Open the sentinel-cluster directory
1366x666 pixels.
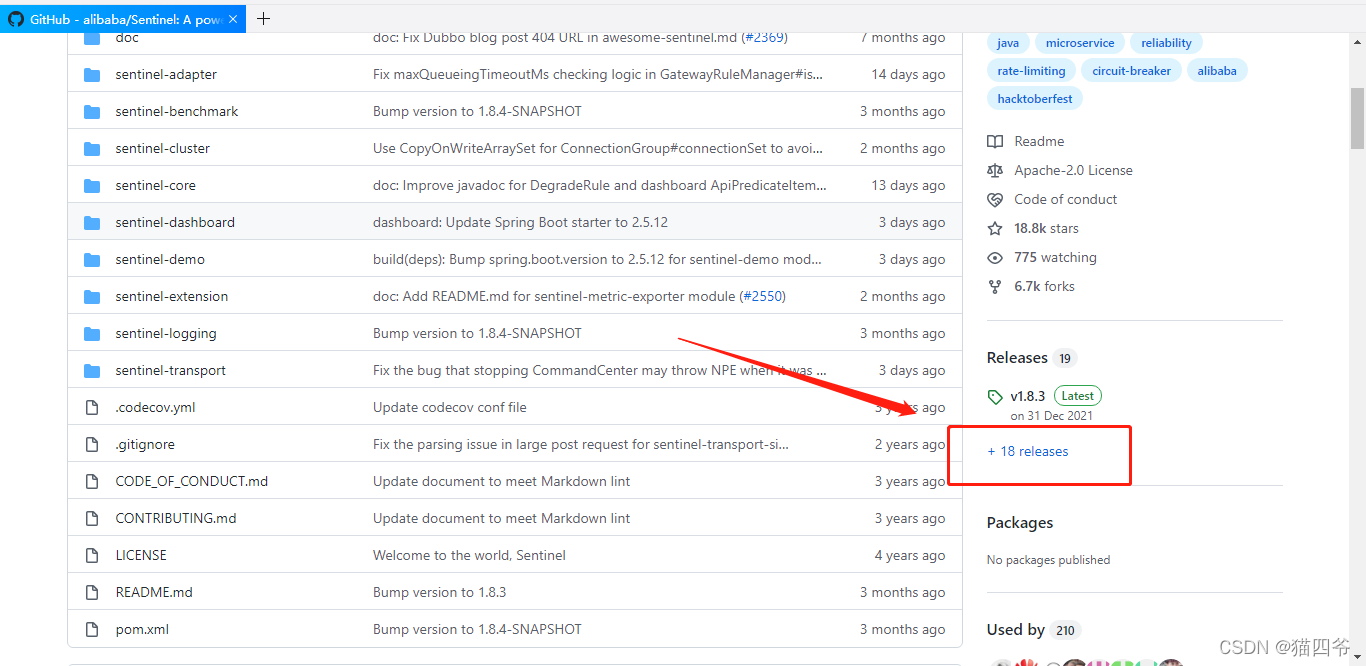coord(163,149)
